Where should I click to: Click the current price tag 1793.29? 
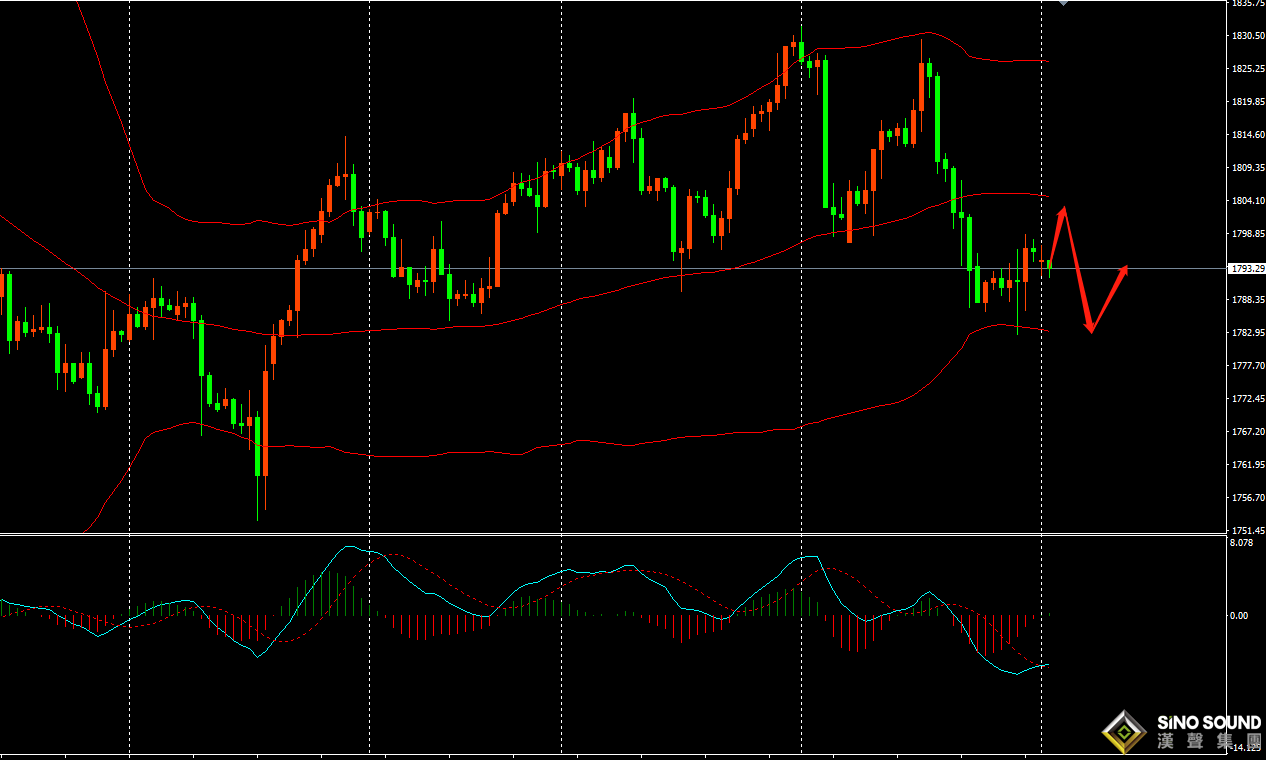click(x=1246, y=269)
